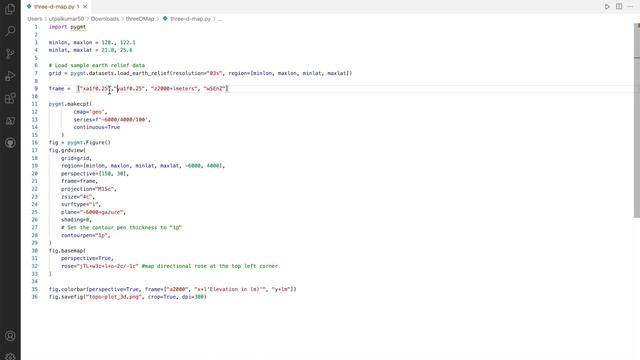Open the GitHub icon in activity bar
The height and width of the screenshot is (360, 640).
10,143
